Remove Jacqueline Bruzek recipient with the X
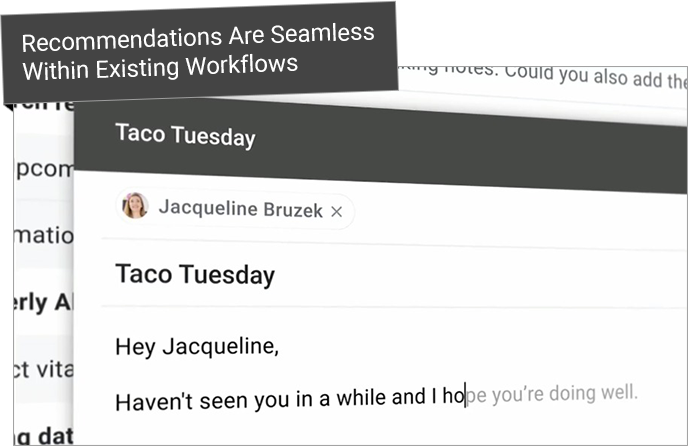 [337, 212]
